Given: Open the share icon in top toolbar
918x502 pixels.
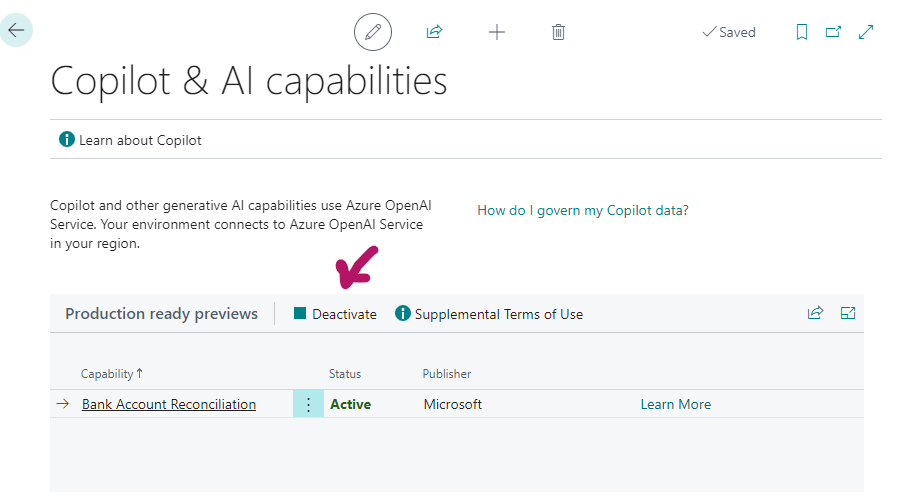Looking at the screenshot, I should pyautogui.click(x=434, y=32).
